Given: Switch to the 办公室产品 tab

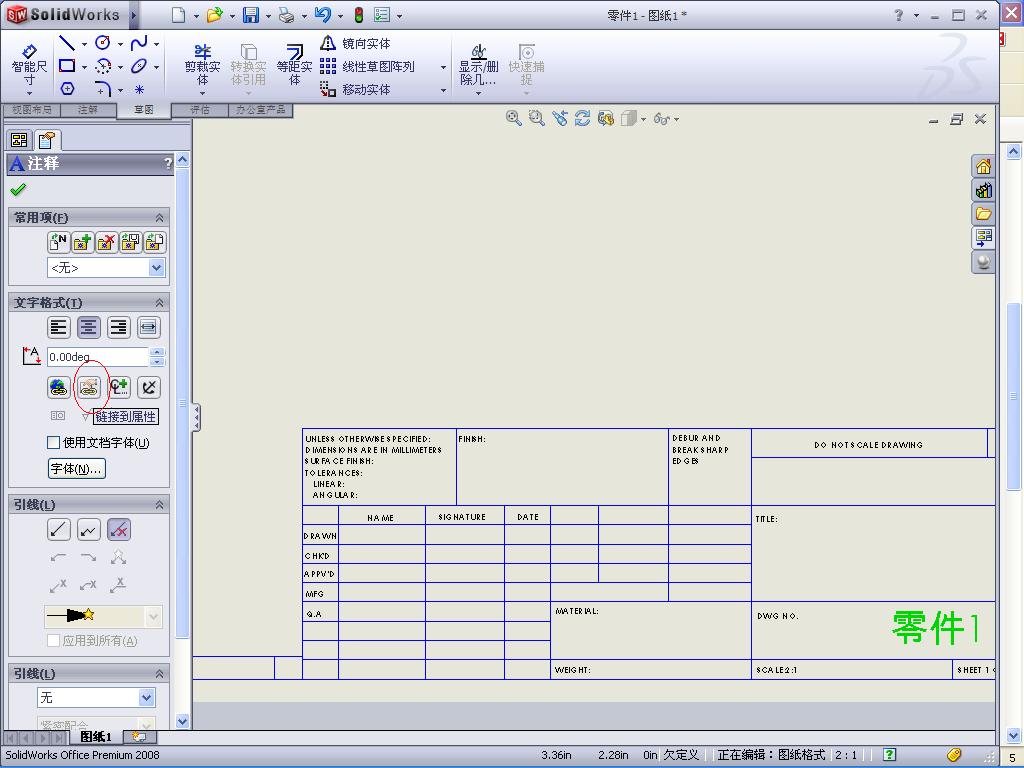Looking at the screenshot, I should tap(261, 110).
